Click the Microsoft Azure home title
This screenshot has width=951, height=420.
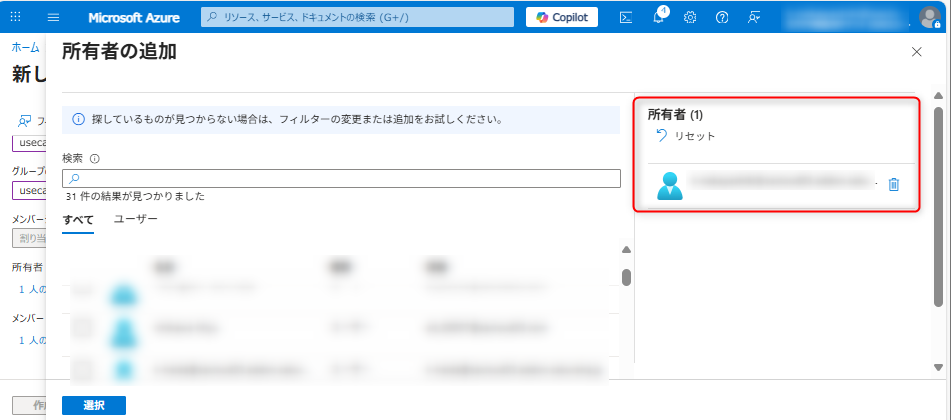134,18
